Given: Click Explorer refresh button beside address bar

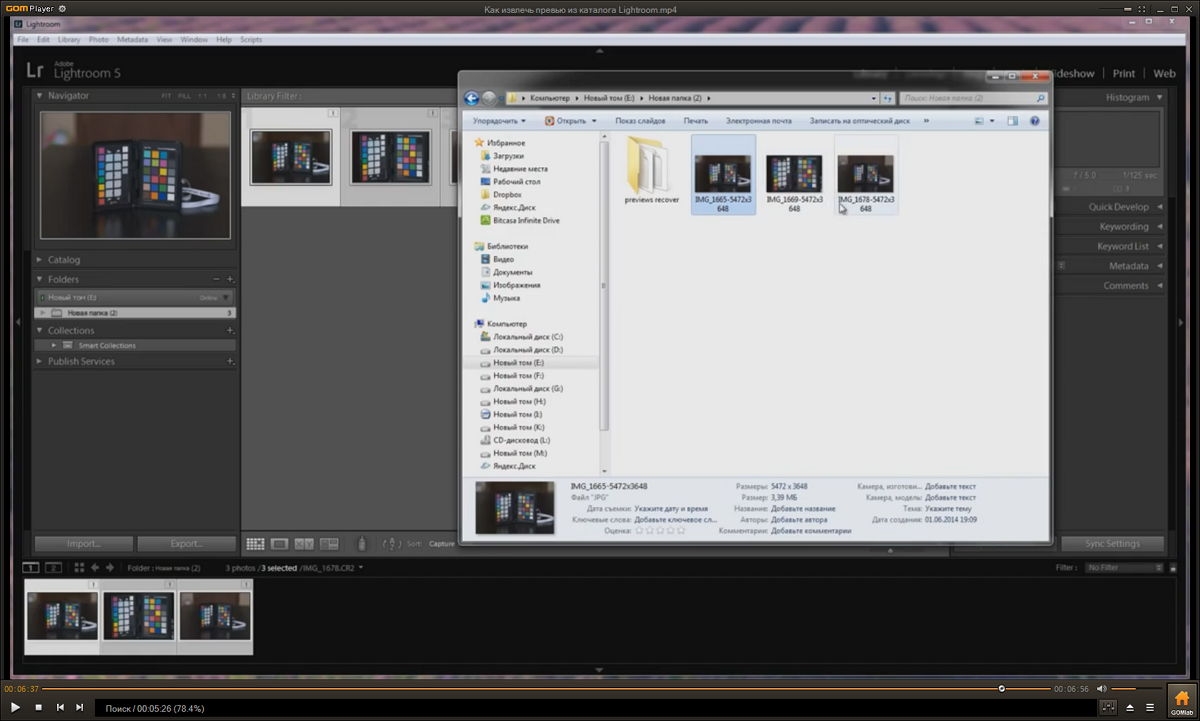Looking at the screenshot, I should pyautogui.click(x=886, y=98).
